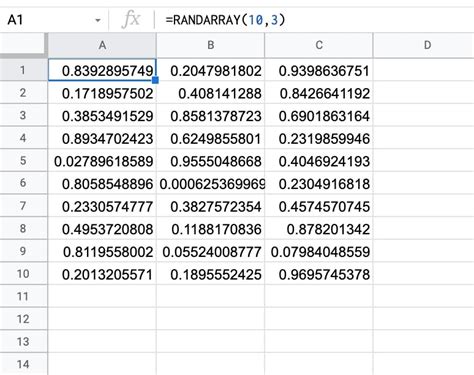Select cell containing 0.878201342
The width and height of the screenshot is (474, 375).
(319, 228)
